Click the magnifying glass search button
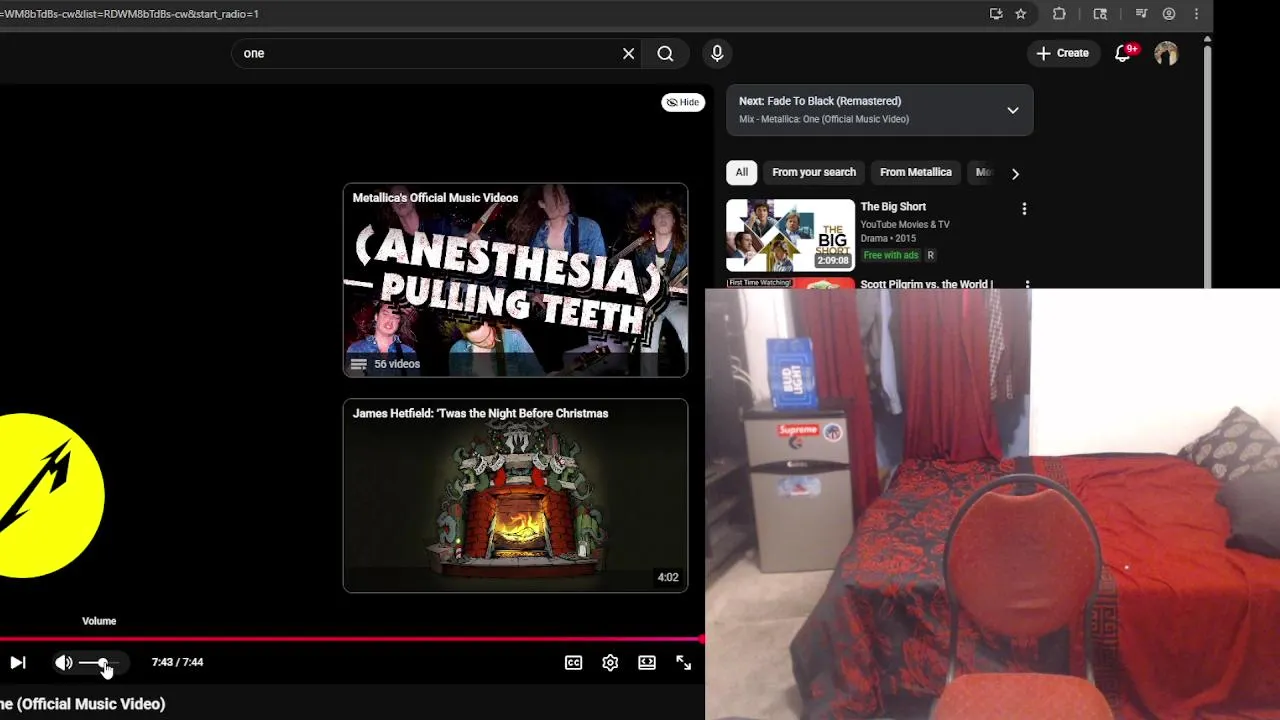Viewport: 1280px width, 720px height. 665,54
